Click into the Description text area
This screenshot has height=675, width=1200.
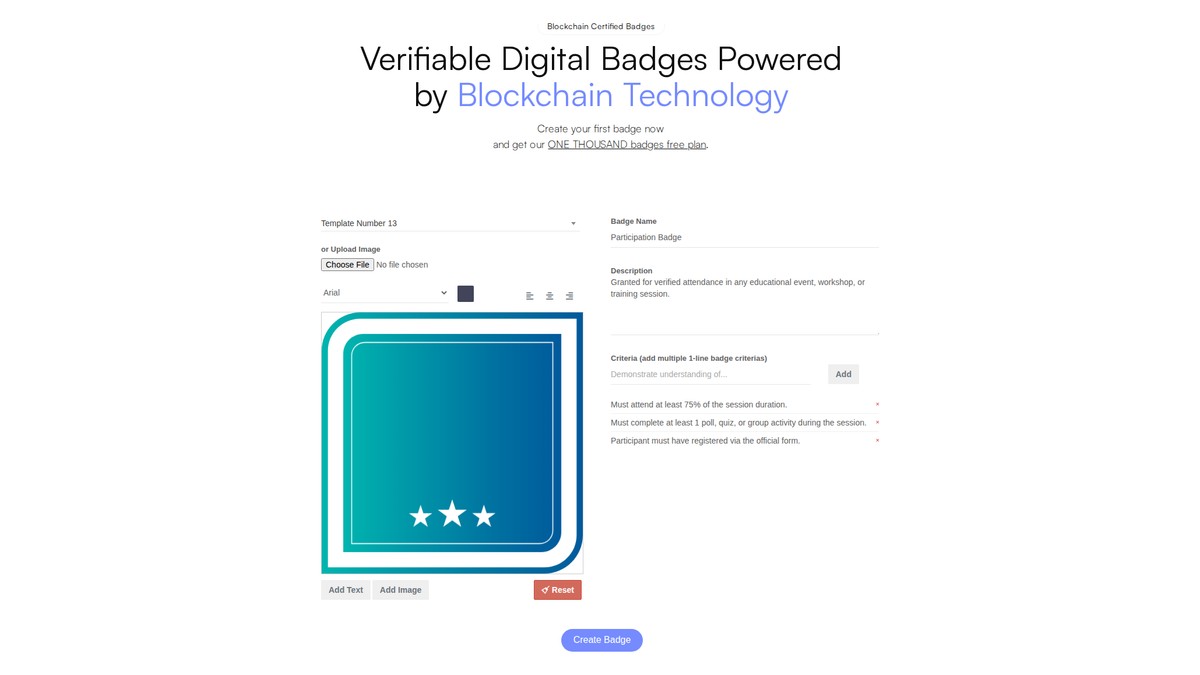coord(744,304)
